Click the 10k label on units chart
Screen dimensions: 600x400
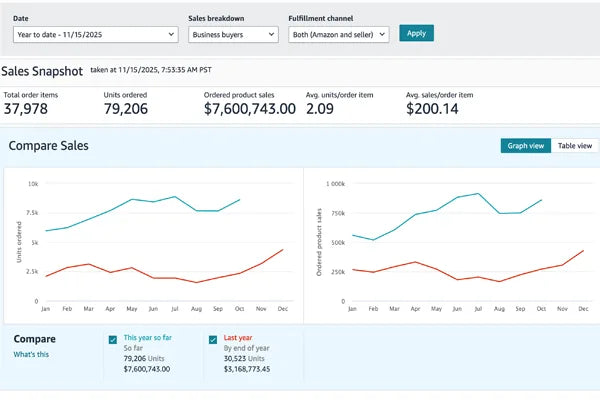(x=33, y=184)
